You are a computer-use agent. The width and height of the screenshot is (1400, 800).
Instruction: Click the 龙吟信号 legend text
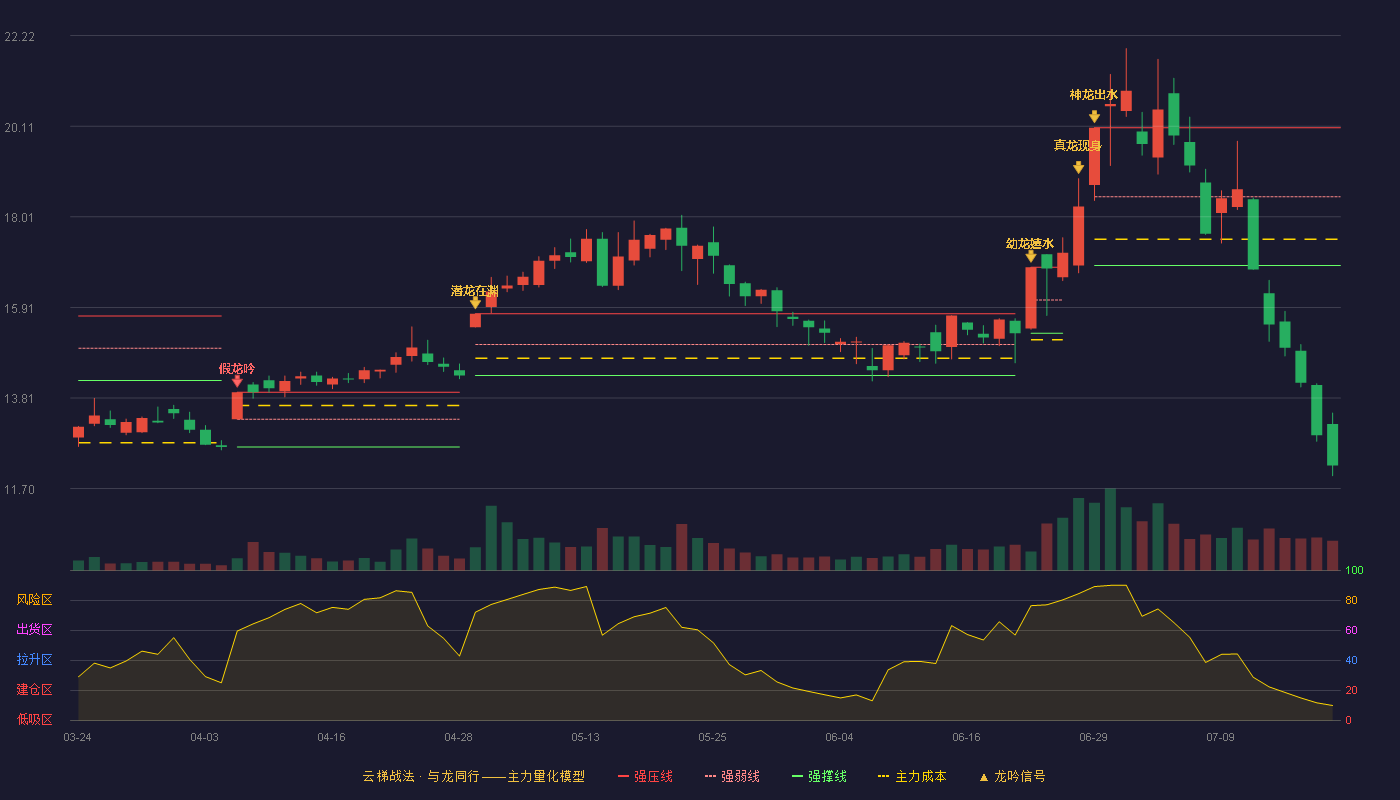point(1020,776)
